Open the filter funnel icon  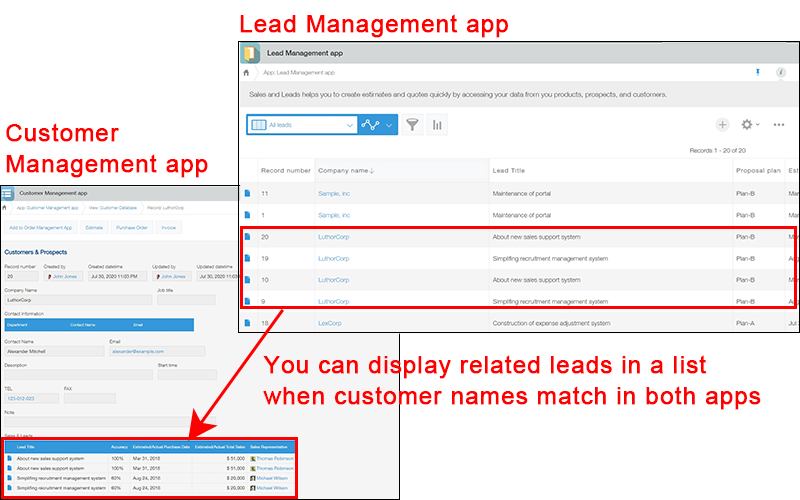(412, 125)
